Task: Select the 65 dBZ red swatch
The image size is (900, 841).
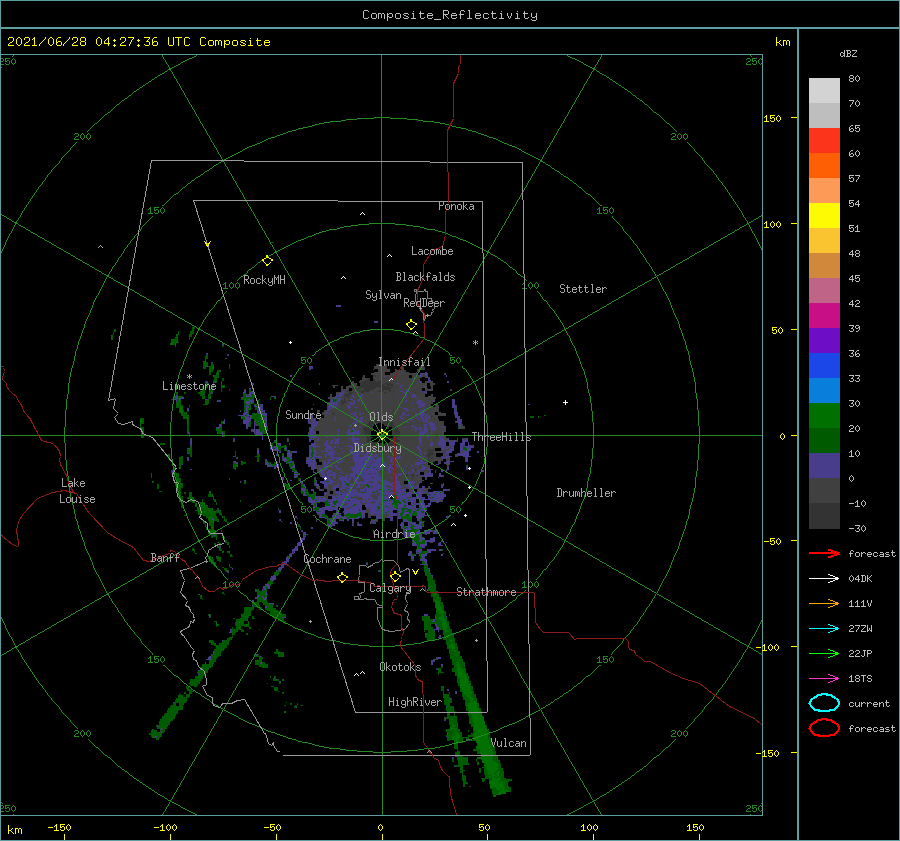Action: click(824, 141)
